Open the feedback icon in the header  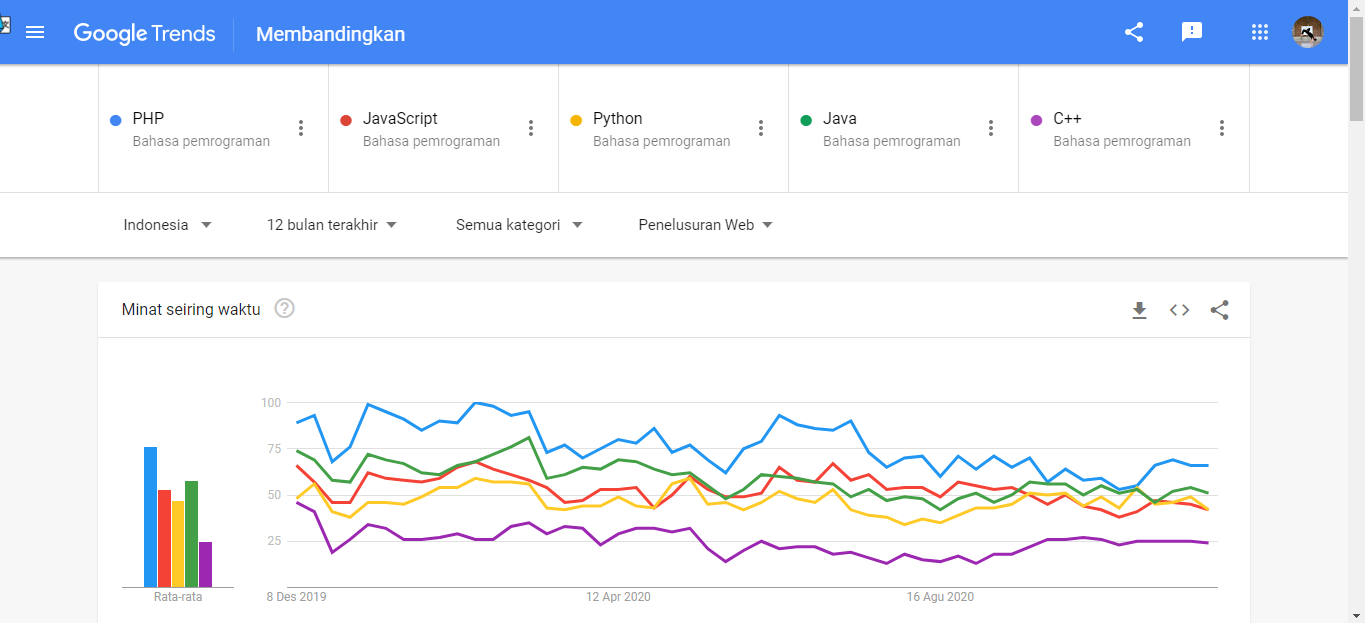[1191, 31]
